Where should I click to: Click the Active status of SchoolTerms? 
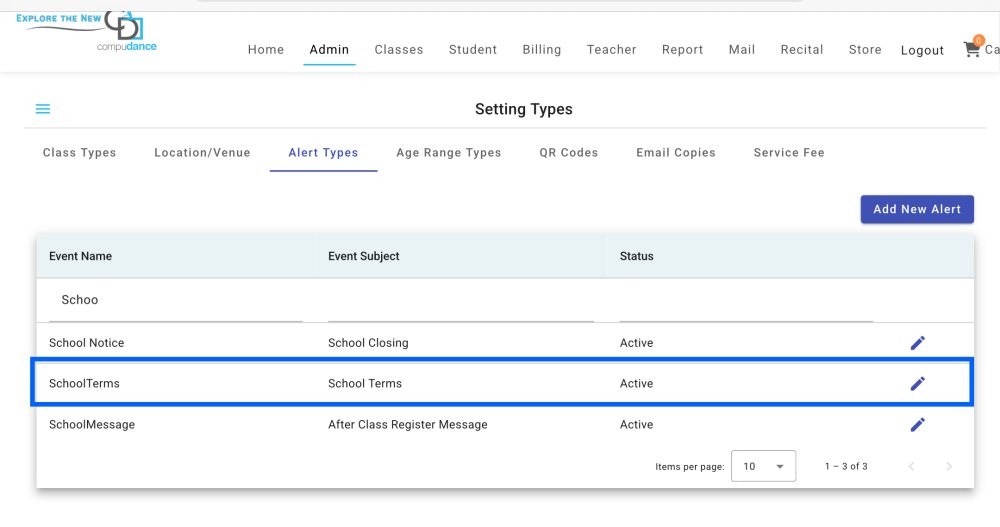tap(636, 383)
